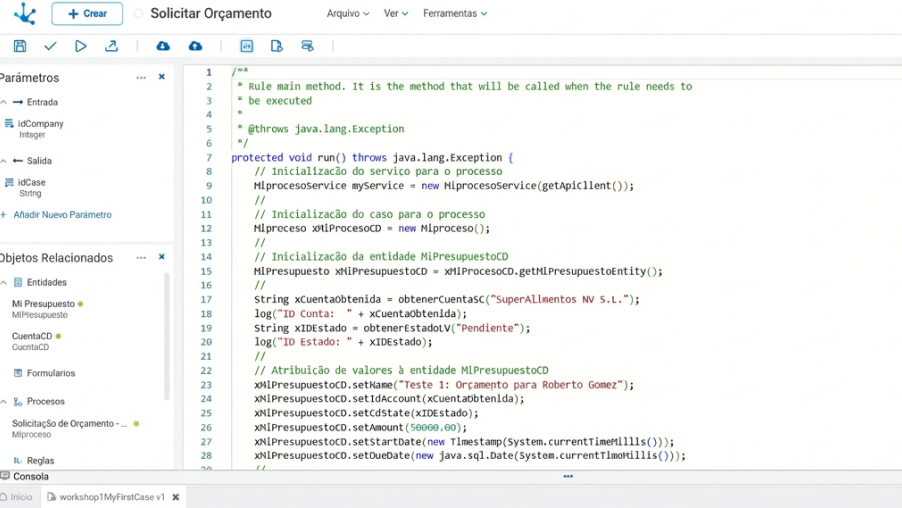Image resolution: width=902 pixels, height=508 pixels.
Task: Collapse the Salida parameters group
Action: pos(4,161)
